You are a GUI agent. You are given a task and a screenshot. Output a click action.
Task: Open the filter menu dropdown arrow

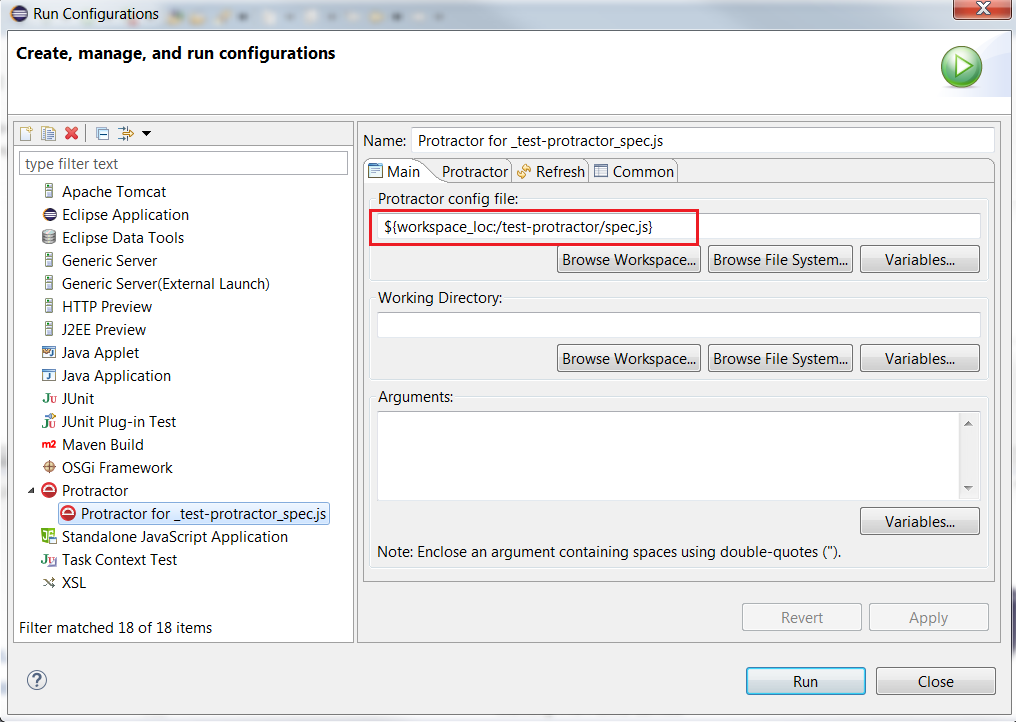146,133
